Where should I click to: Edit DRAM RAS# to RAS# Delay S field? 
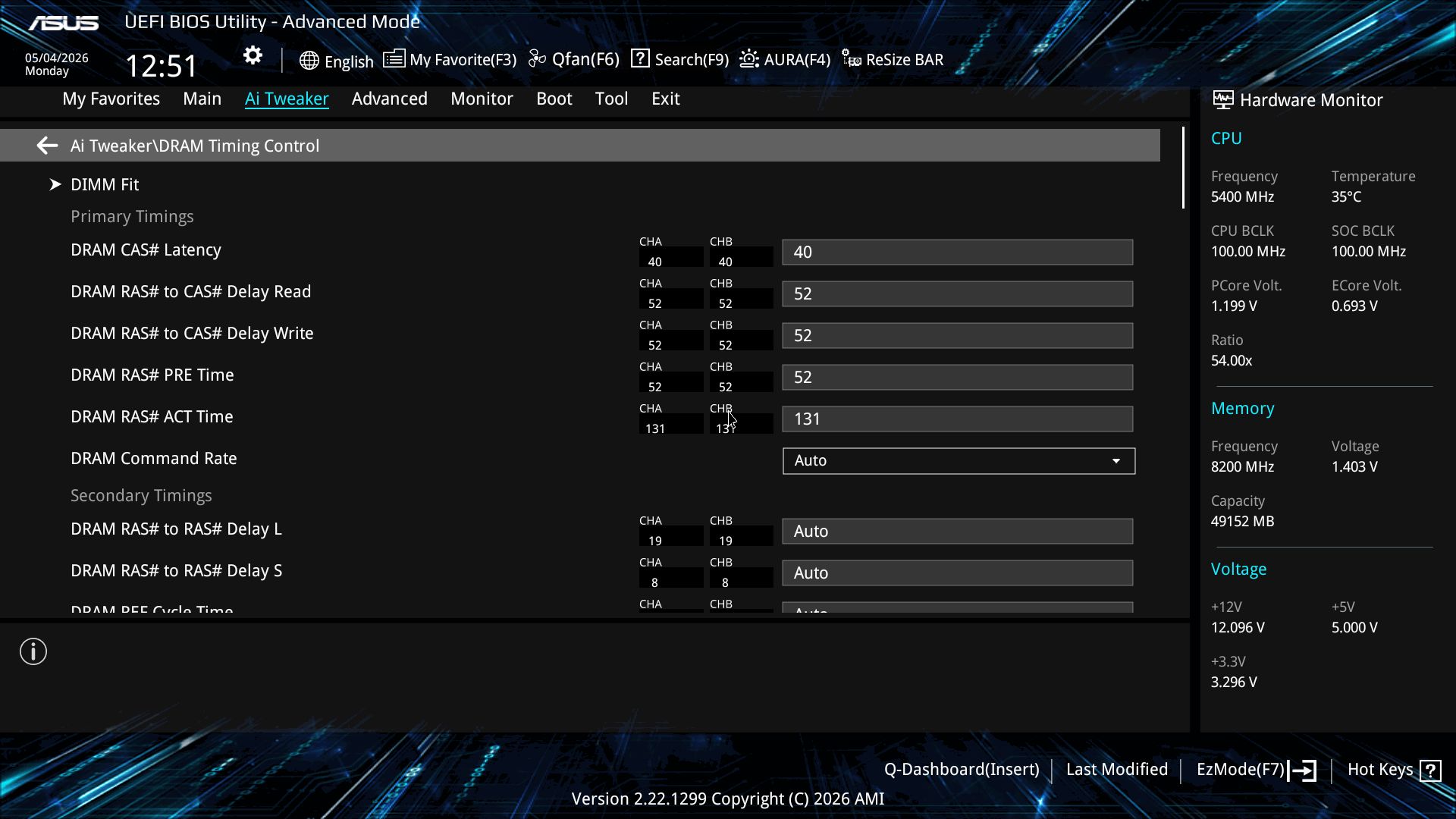click(957, 573)
